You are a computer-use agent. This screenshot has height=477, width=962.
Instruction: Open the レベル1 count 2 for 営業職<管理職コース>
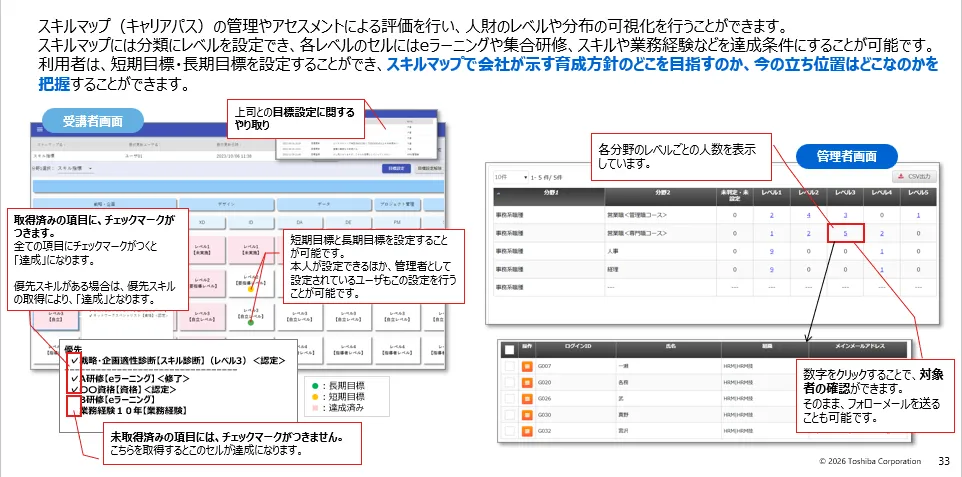coord(771,215)
